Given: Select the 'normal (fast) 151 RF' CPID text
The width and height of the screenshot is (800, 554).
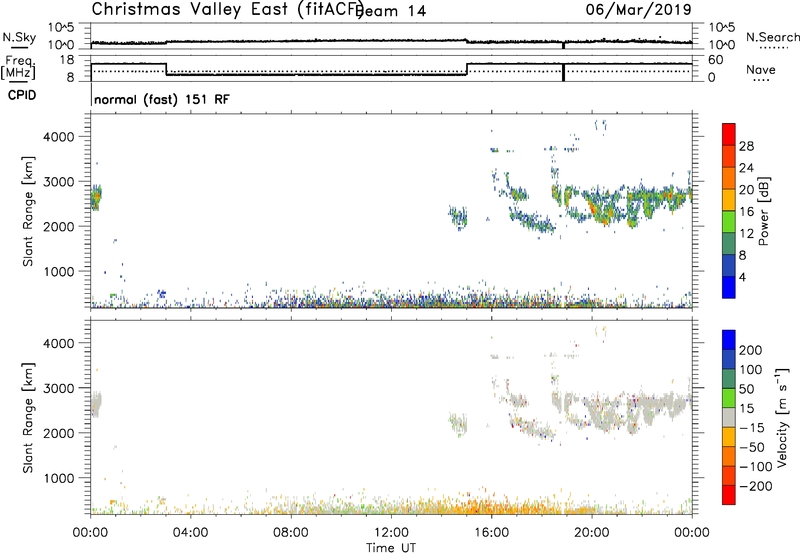Looking at the screenshot, I should 162,99.
